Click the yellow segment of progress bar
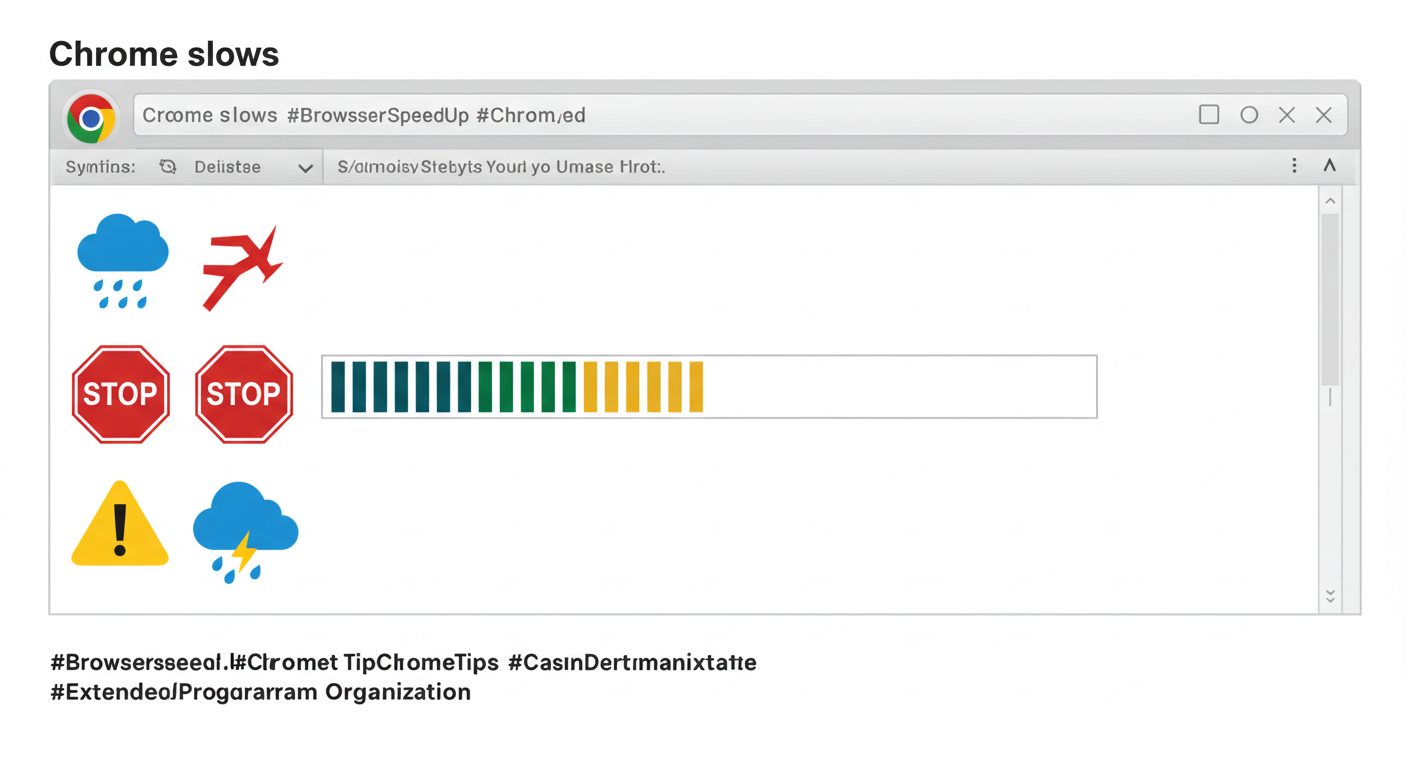The height and width of the screenshot is (768, 1408). 643,387
